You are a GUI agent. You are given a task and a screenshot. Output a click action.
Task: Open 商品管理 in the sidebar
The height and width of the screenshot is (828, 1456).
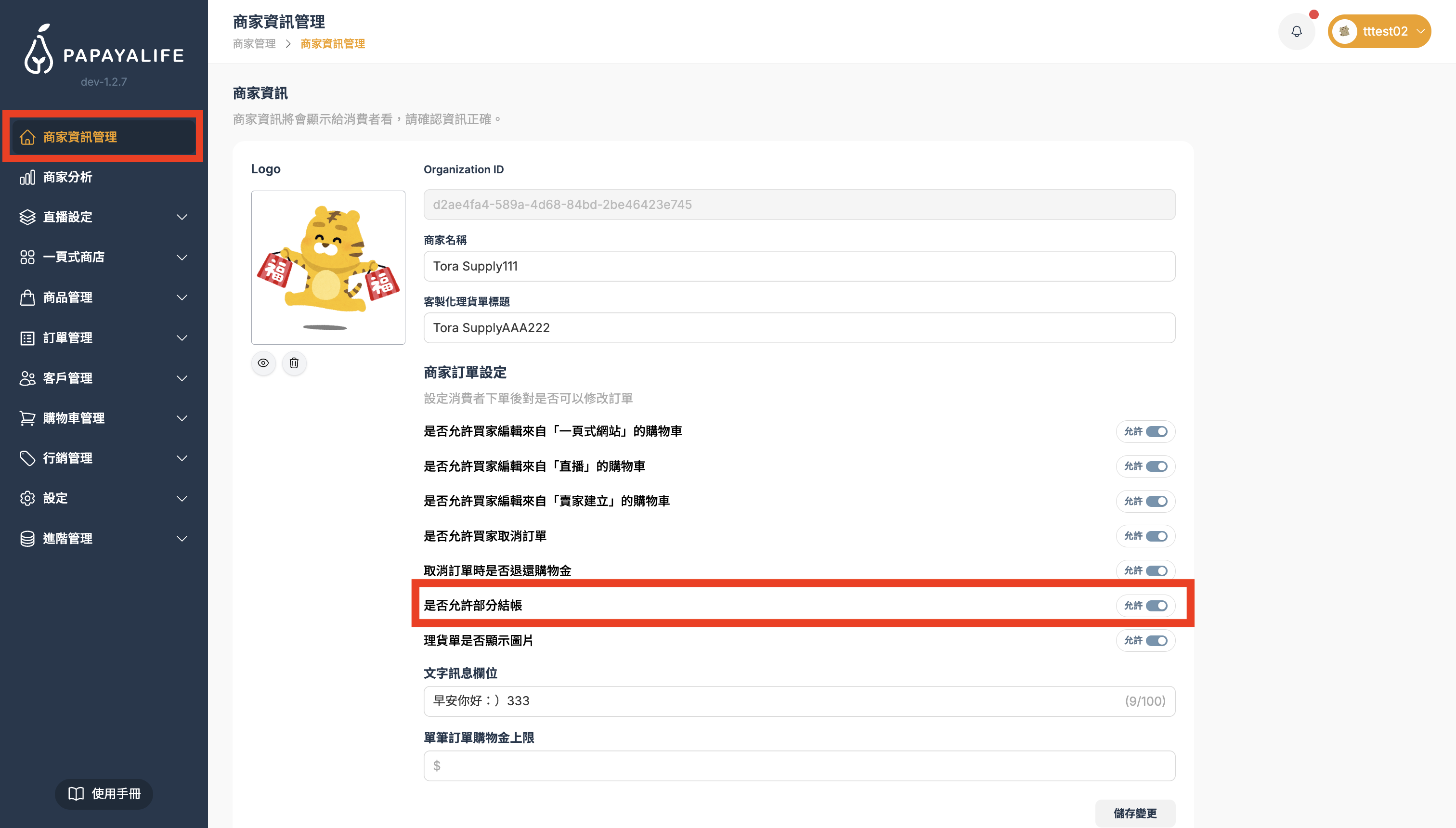pos(68,298)
